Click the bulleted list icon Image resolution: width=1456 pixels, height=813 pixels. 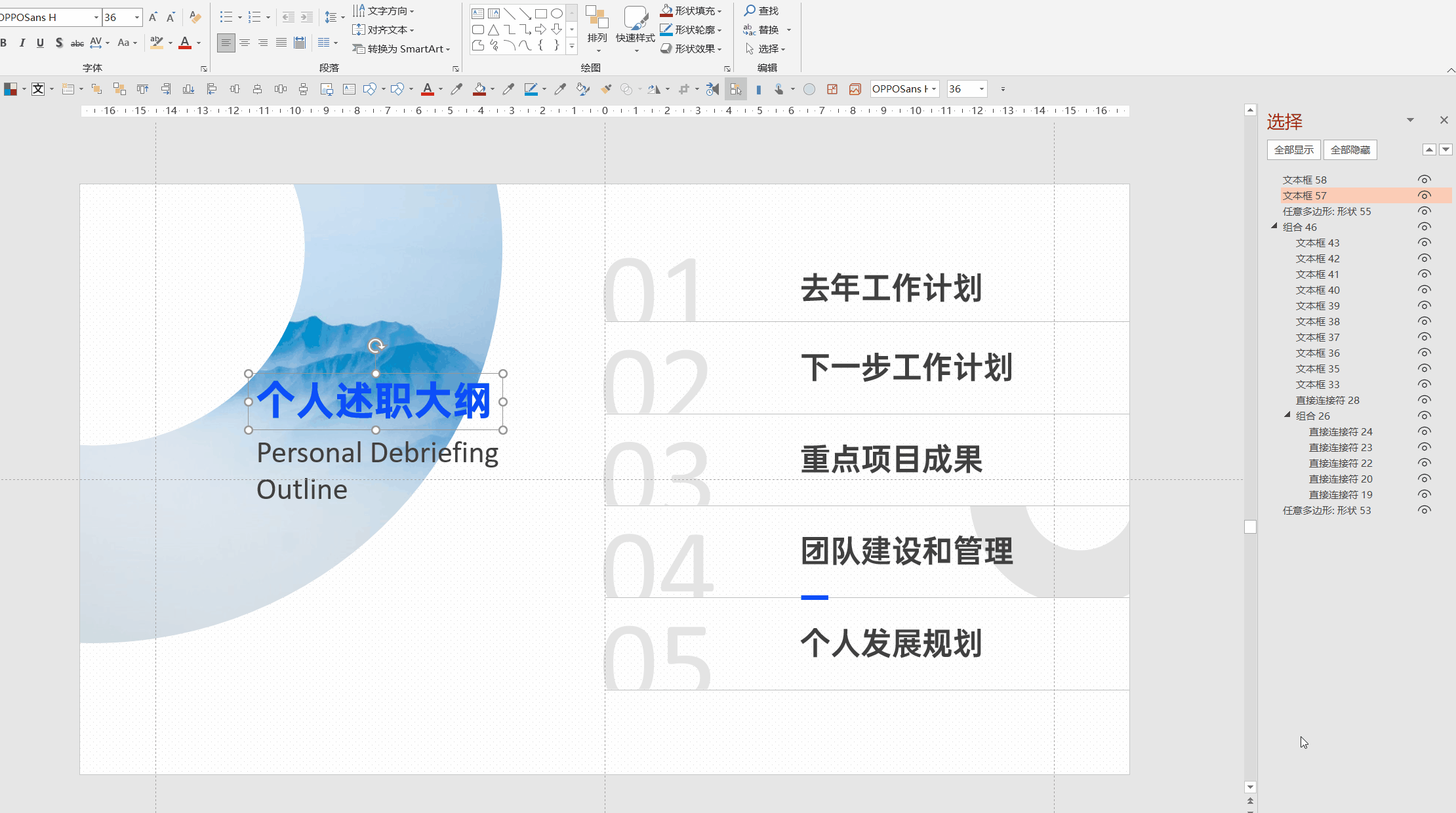(226, 17)
